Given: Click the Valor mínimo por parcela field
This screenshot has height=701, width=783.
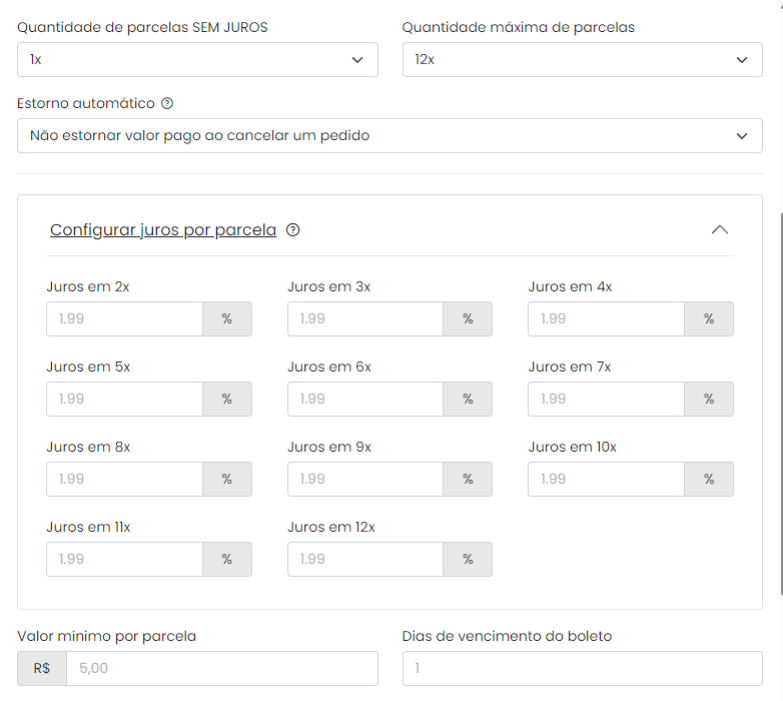Looking at the screenshot, I should pyautogui.click(x=222, y=668).
